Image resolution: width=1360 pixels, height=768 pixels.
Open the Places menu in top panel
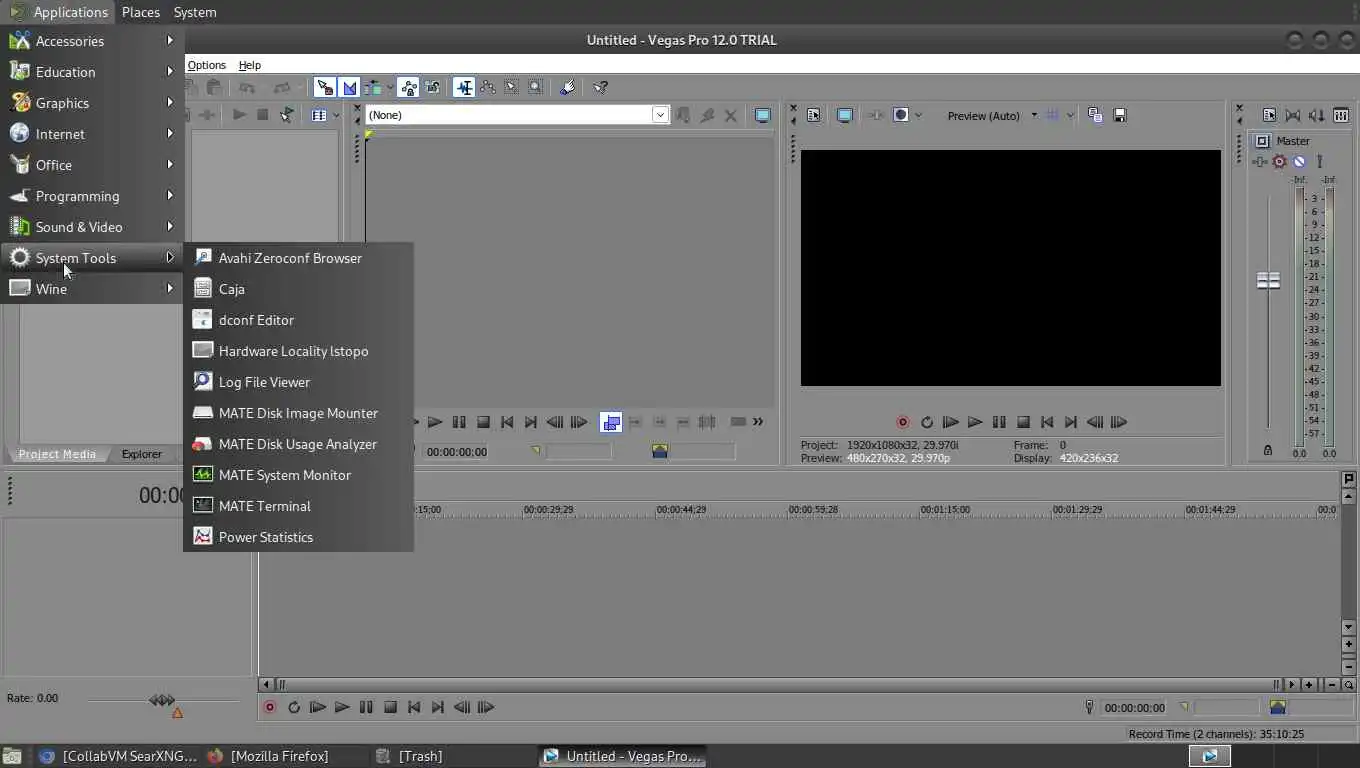pos(141,12)
